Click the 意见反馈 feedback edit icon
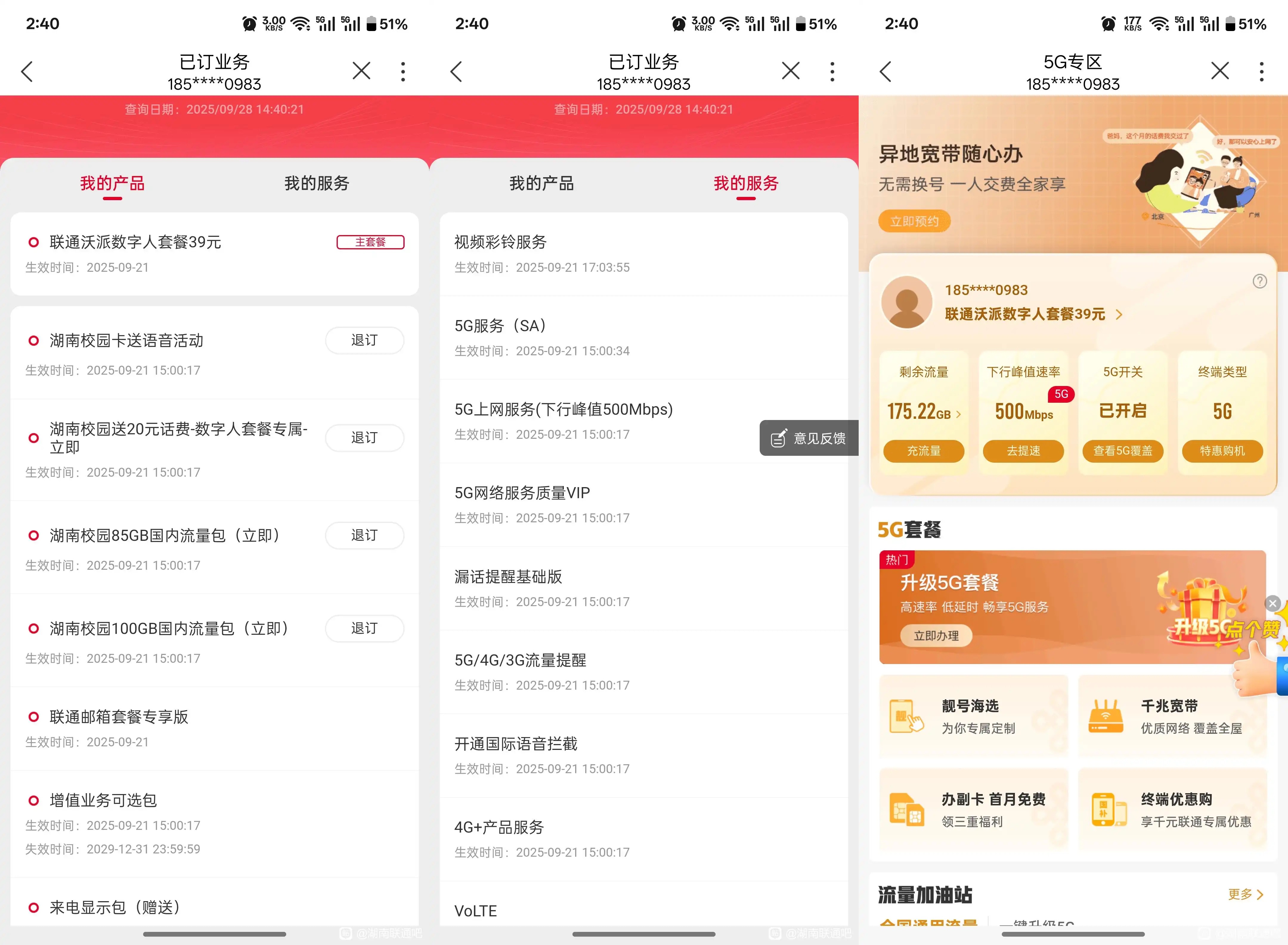This screenshot has height=945, width=1288. (779, 438)
